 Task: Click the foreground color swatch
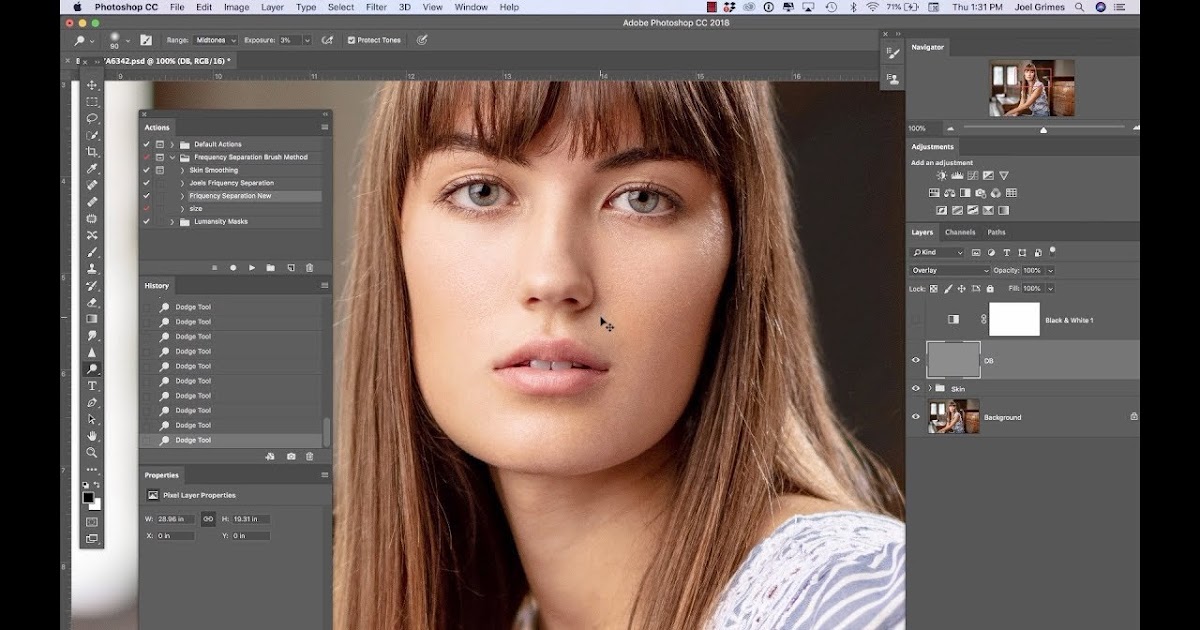(89, 497)
